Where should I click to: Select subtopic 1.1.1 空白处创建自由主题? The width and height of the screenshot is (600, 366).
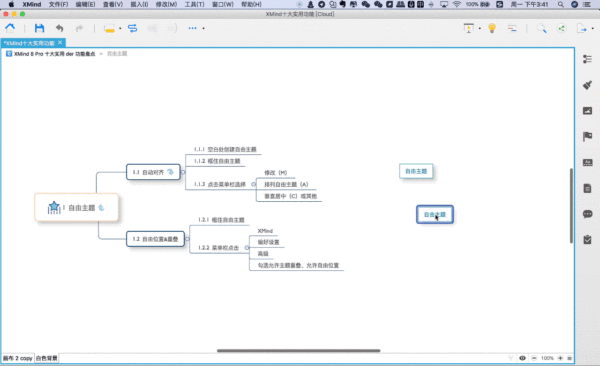225,149
